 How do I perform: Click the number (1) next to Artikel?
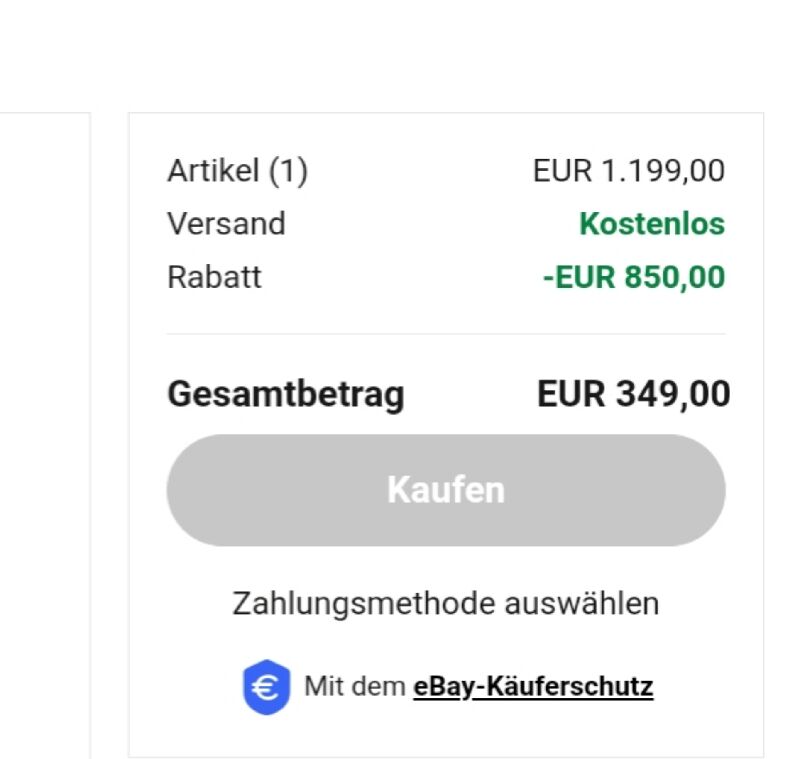click(288, 170)
